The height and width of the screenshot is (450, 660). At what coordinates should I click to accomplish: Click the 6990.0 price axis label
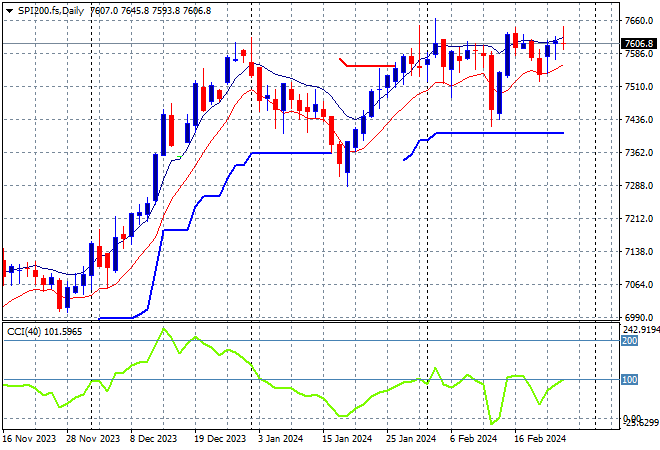coord(638,317)
